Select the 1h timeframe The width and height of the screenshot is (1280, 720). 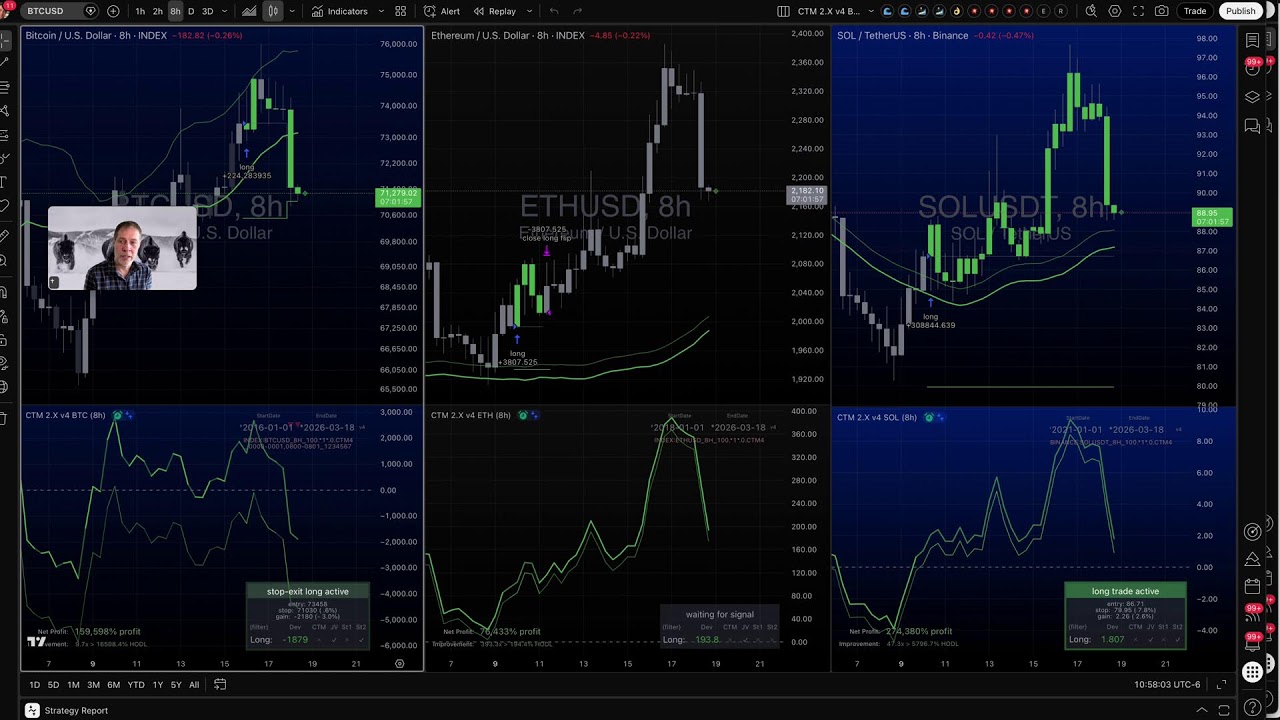140,11
